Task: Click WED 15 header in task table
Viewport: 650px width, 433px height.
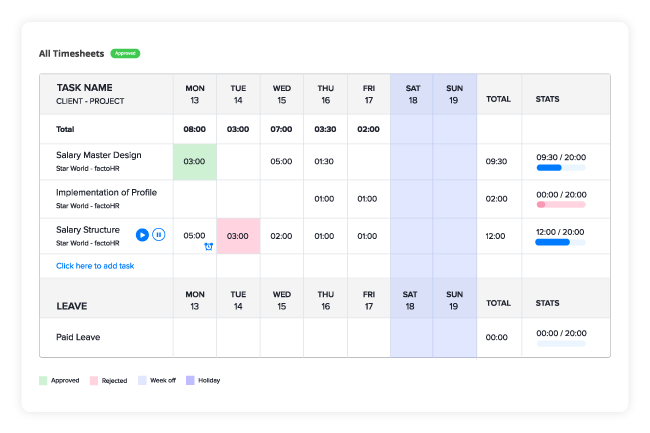Action: [x=281, y=94]
